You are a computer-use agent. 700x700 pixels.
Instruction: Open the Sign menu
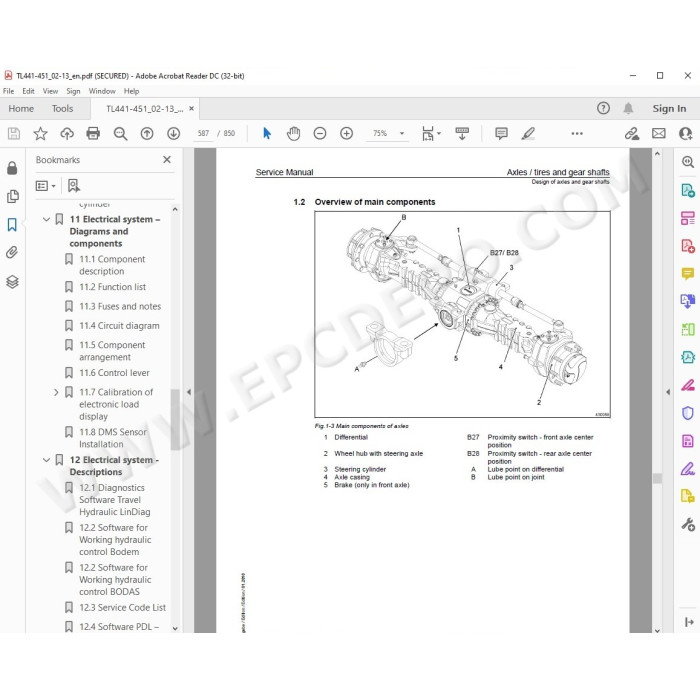click(73, 91)
